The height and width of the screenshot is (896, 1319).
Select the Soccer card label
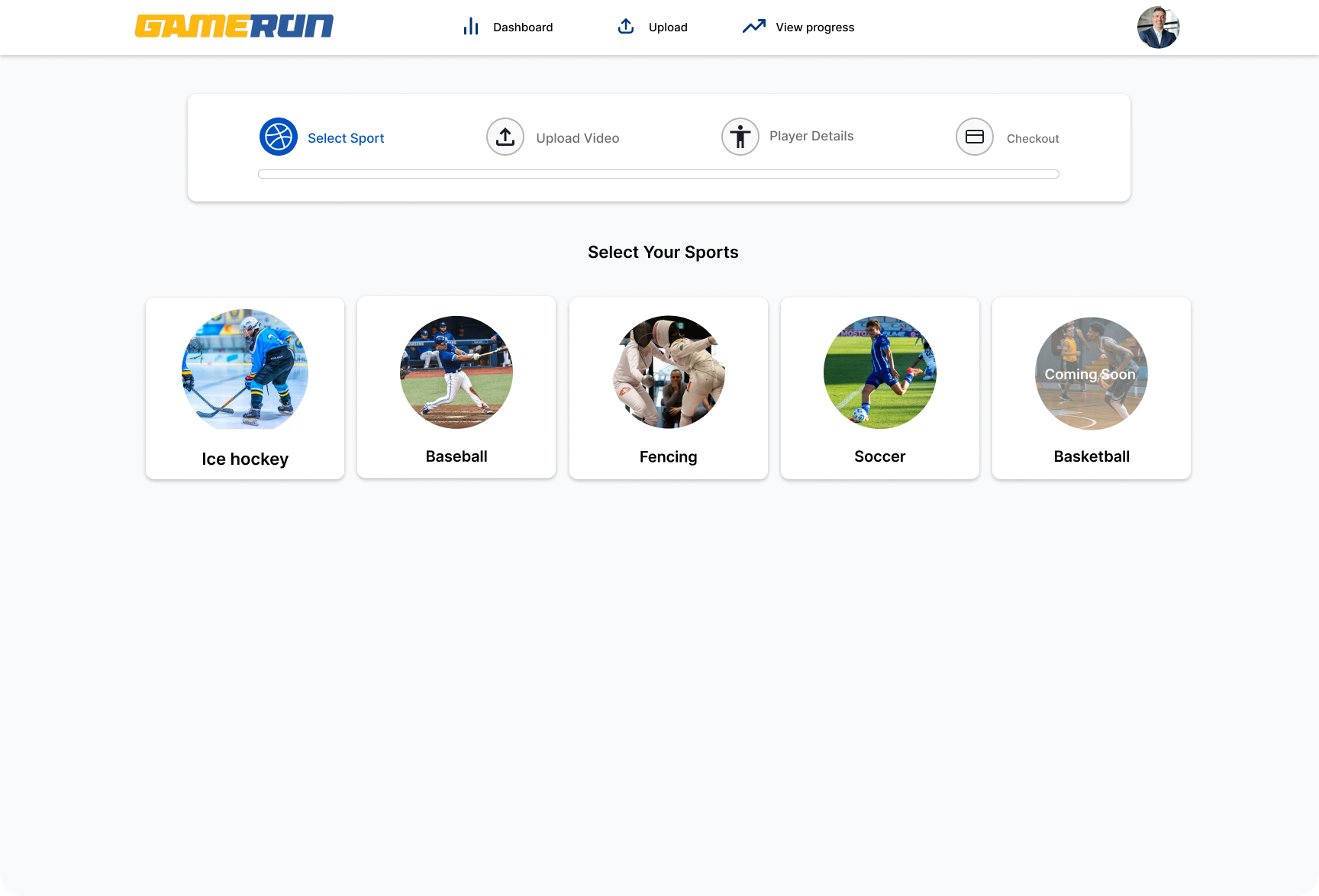880,456
